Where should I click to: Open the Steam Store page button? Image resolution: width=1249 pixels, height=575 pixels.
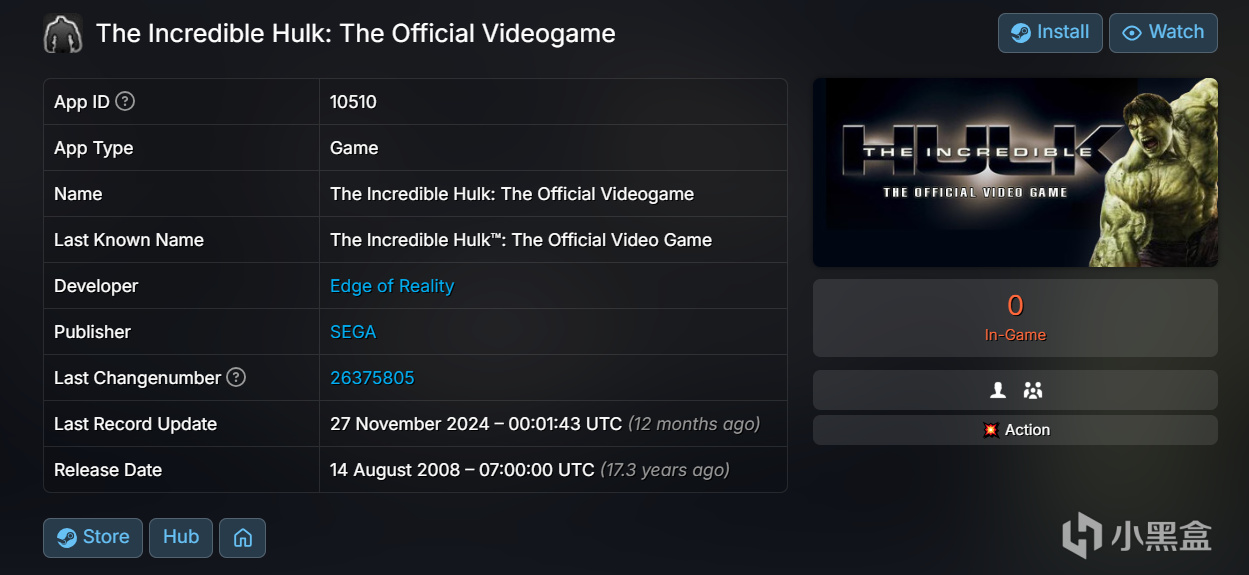point(93,537)
